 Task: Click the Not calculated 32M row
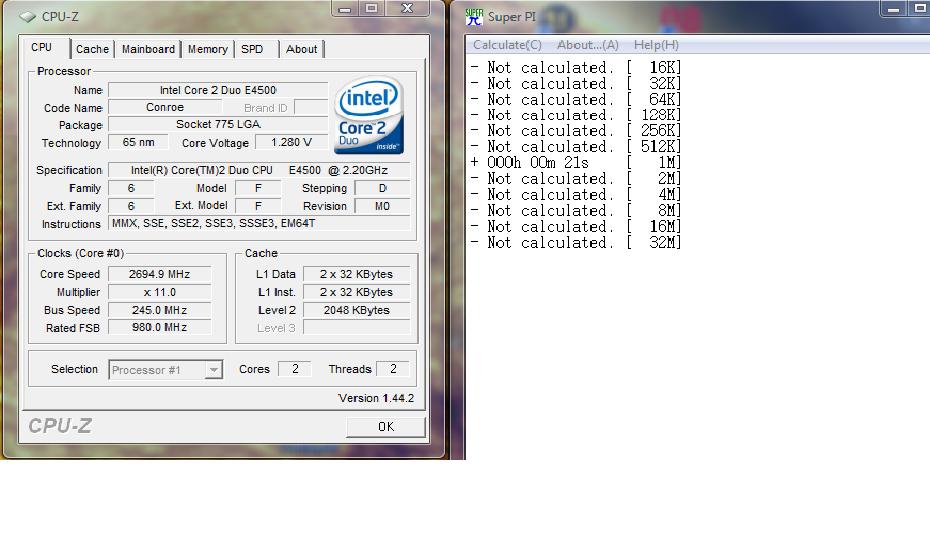pyautogui.click(x=576, y=243)
